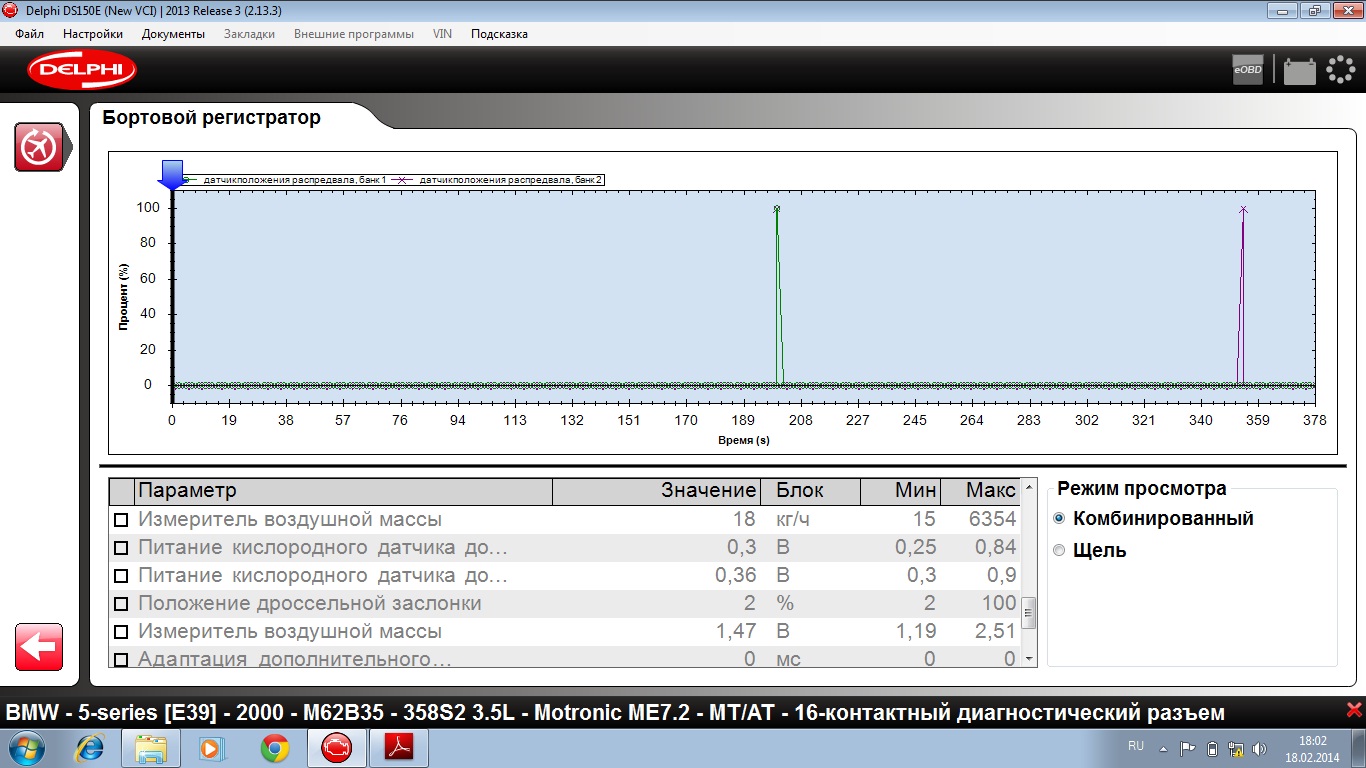Select the Щель view mode radio button
Image resolution: width=1366 pixels, height=768 pixels.
(x=1059, y=550)
